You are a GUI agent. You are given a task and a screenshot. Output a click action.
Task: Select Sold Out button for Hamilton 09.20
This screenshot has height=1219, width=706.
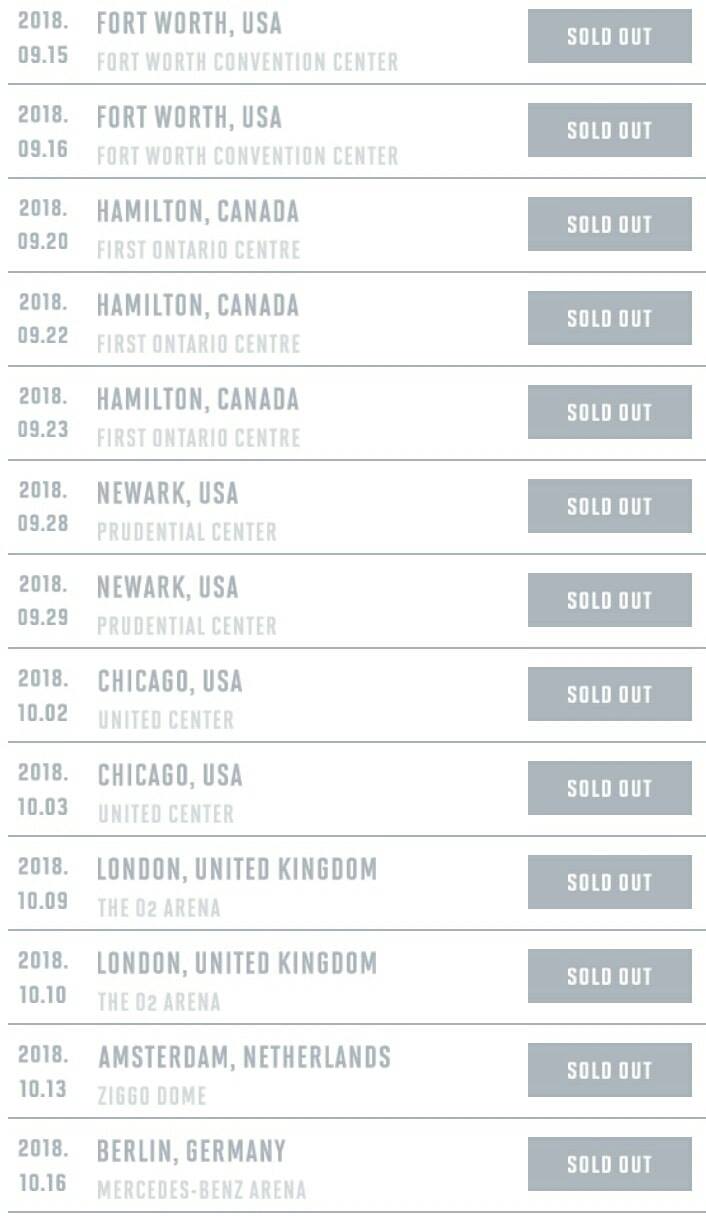coord(609,224)
